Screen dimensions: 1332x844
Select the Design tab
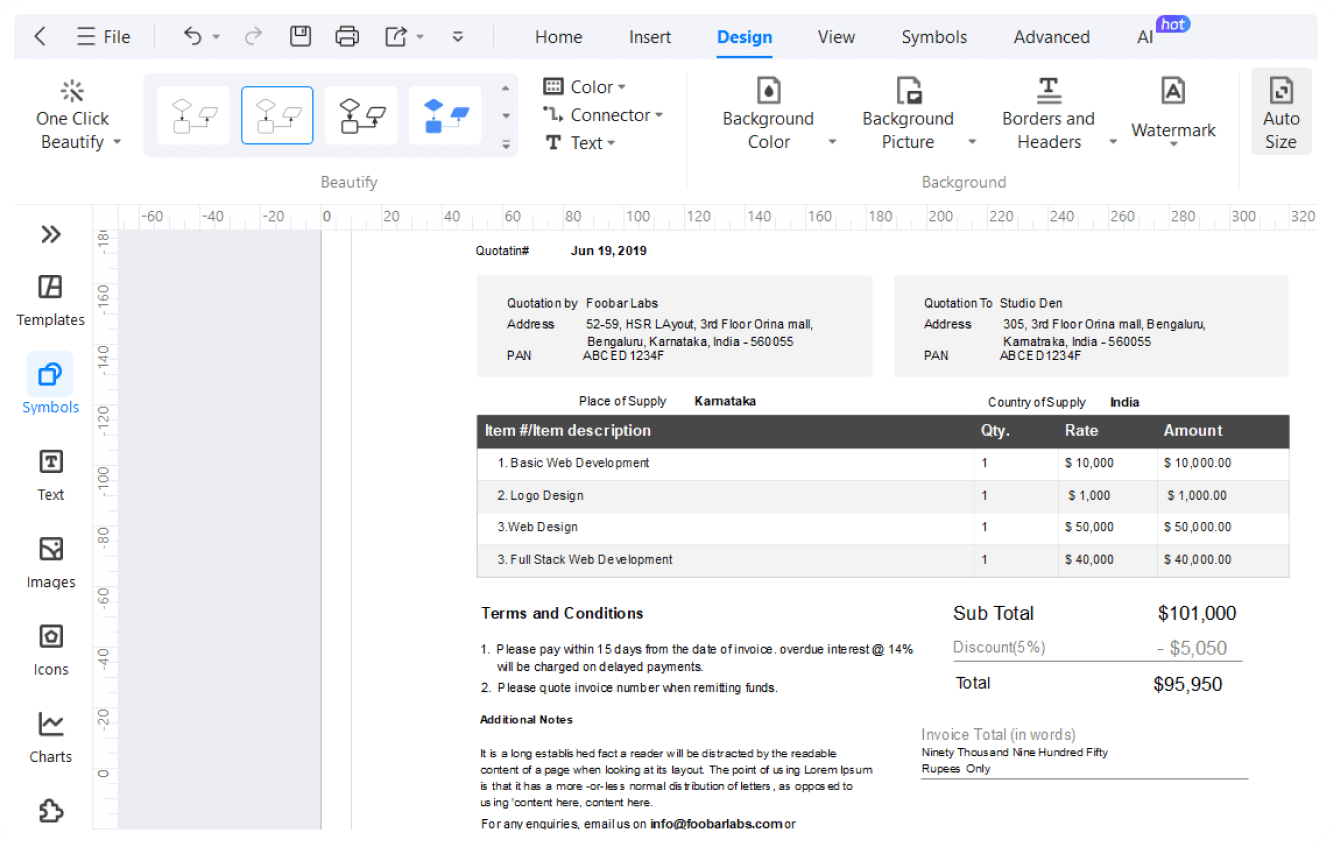(744, 37)
